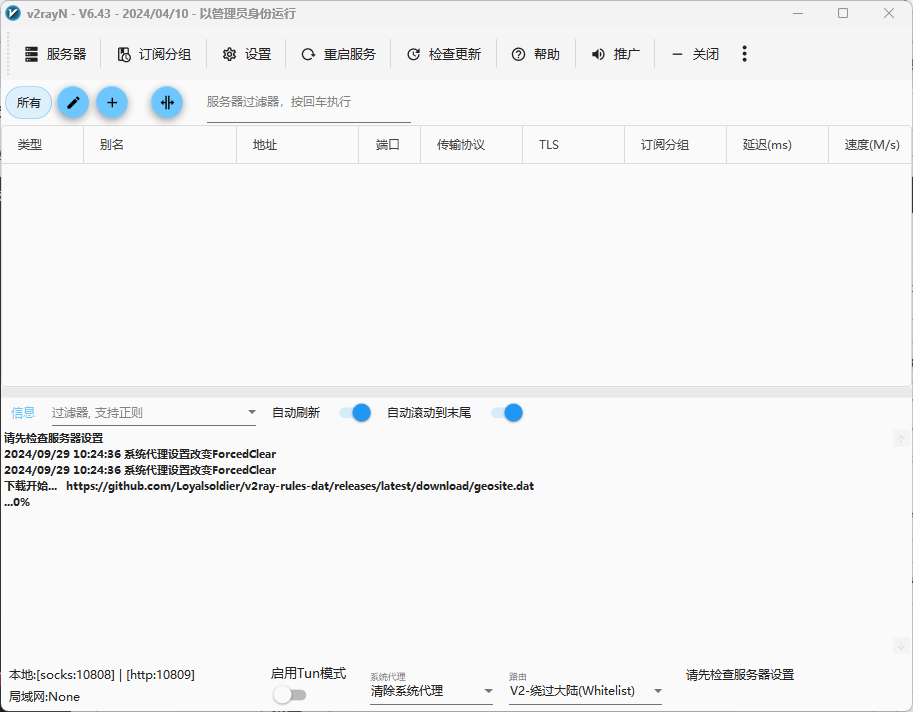The image size is (913, 712).
Task: Click the 推广 promotion button
Action: tap(615, 54)
